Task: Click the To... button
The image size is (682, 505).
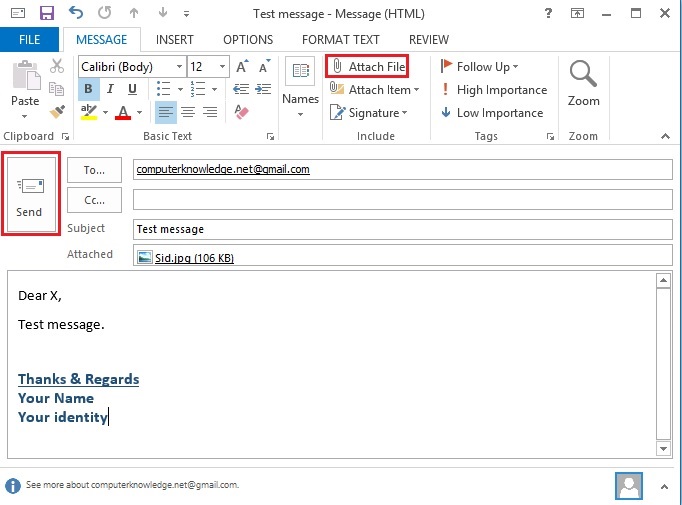Action: tap(94, 170)
